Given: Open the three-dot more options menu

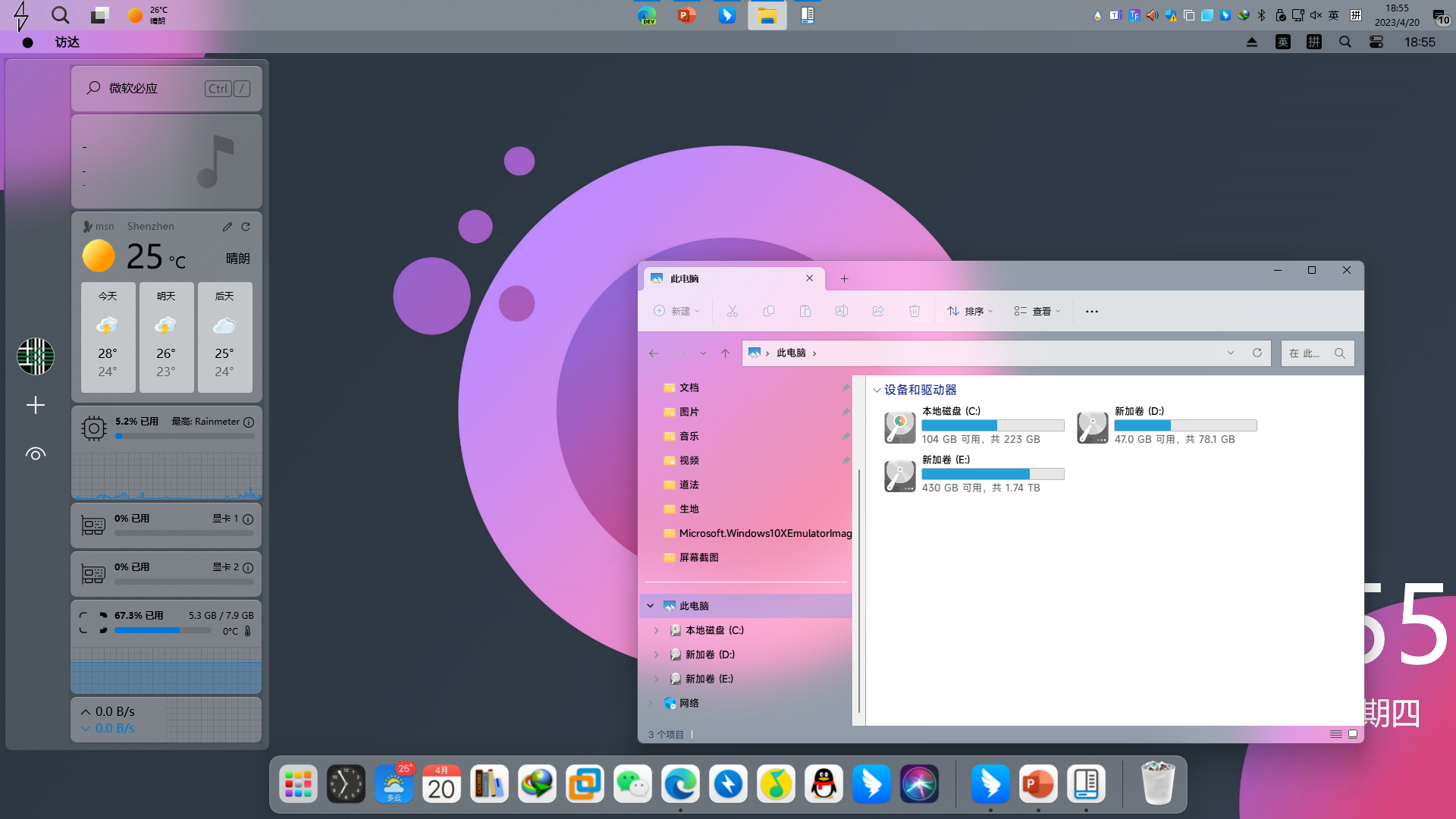Looking at the screenshot, I should tap(1091, 311).
